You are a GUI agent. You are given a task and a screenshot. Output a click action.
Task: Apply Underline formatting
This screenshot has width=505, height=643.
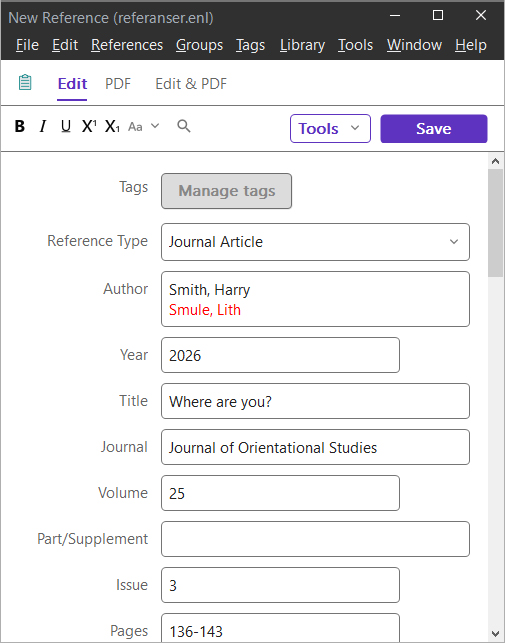[x=66, y=126]
